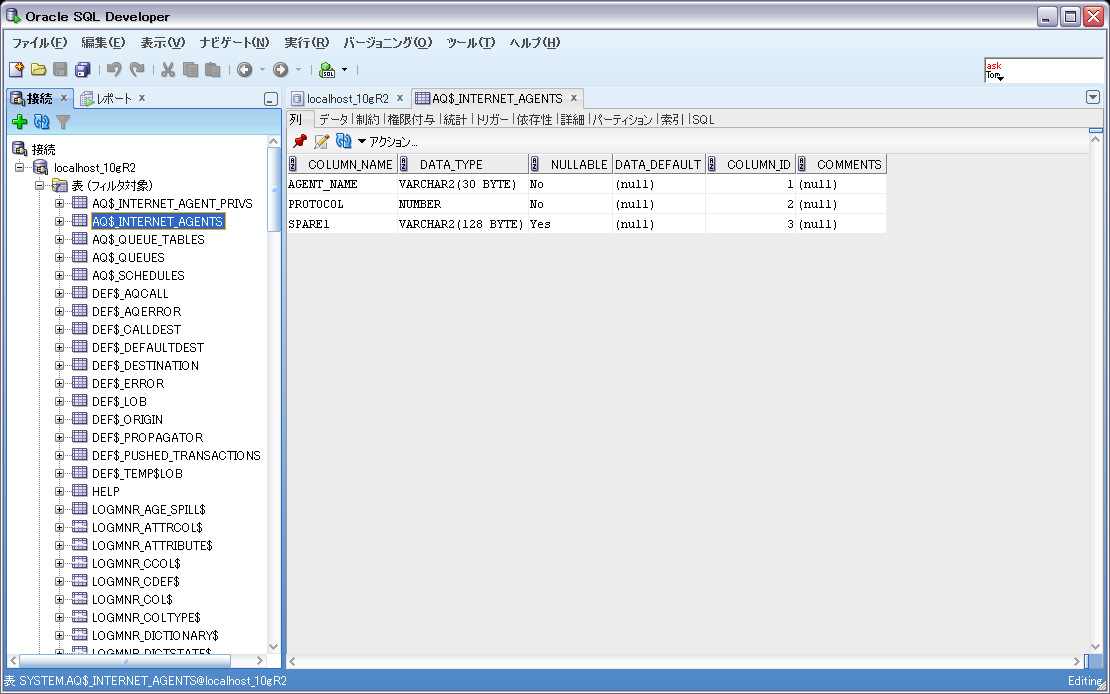The width and height of the screenshot is (1110, 694).
Task: Click down arrow of tree vertical scrollbar
Action: (x=274, y=646)
